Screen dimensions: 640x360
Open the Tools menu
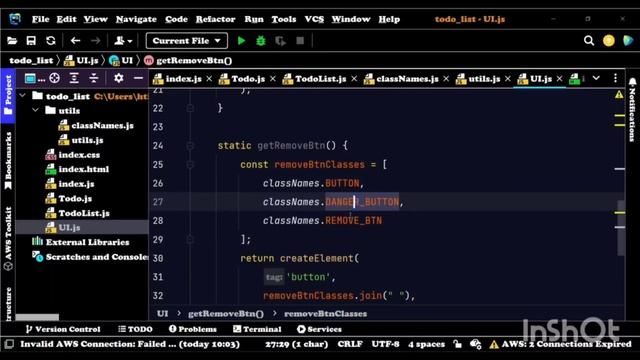(x=284, y=19)
